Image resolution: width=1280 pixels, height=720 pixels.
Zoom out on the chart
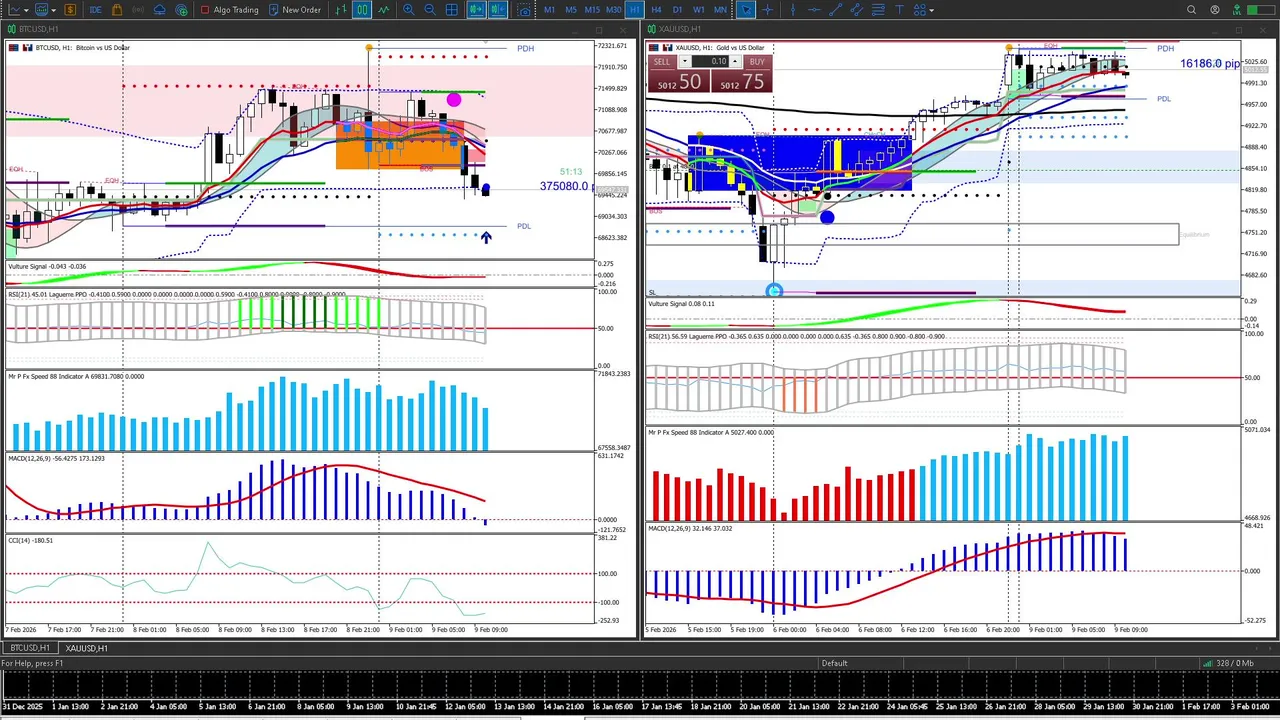[430, 10]
